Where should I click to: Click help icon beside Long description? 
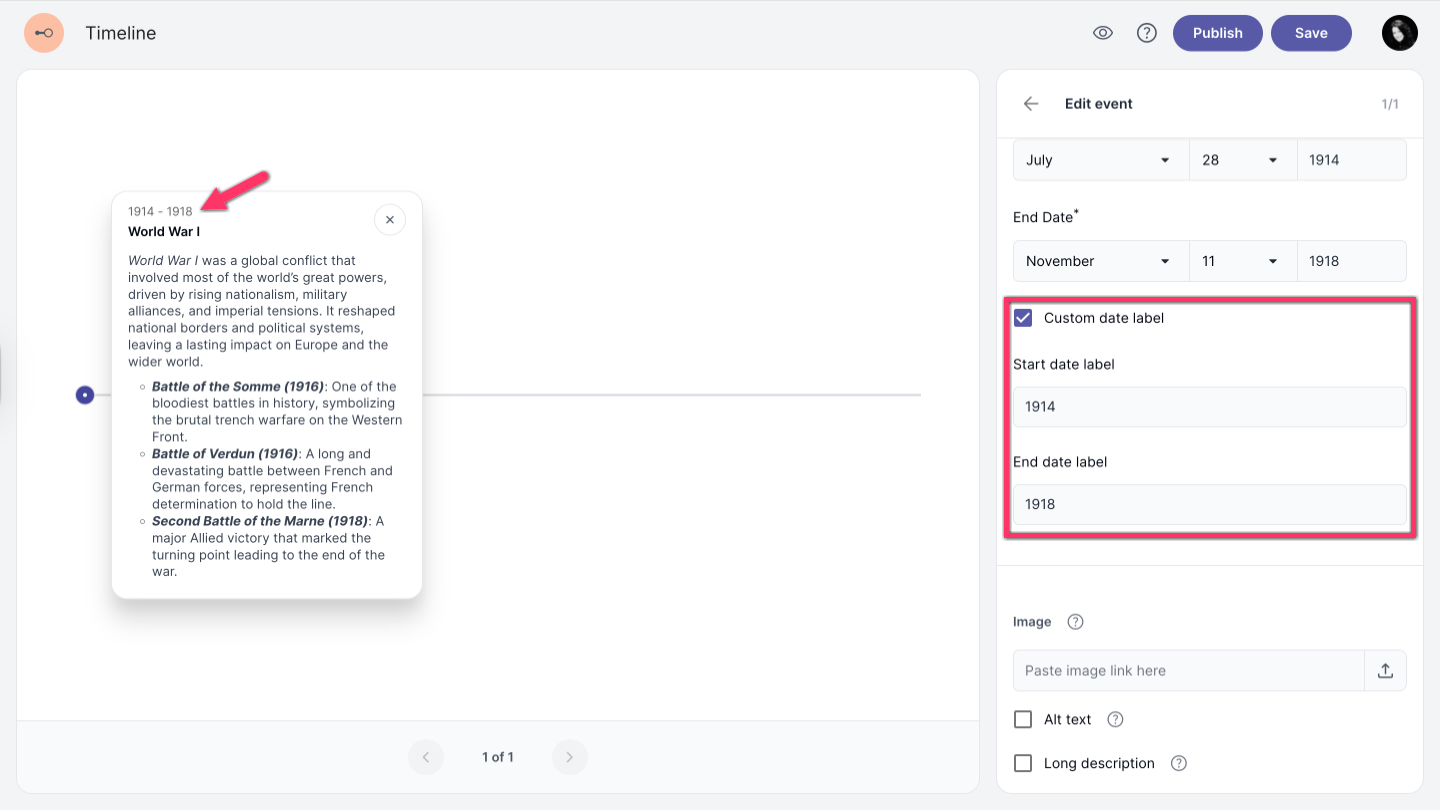tap(1179, 764)
